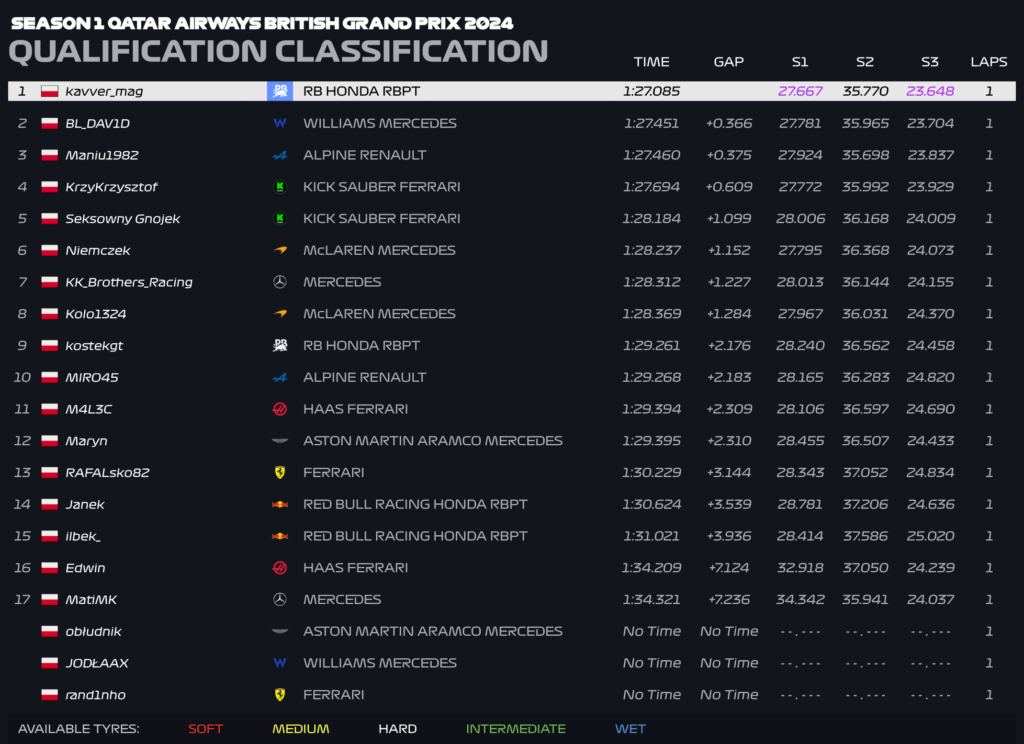1024x744 pixels.
Task: Click the INTERMEDIATE tyre label
Action: [516, 728]
